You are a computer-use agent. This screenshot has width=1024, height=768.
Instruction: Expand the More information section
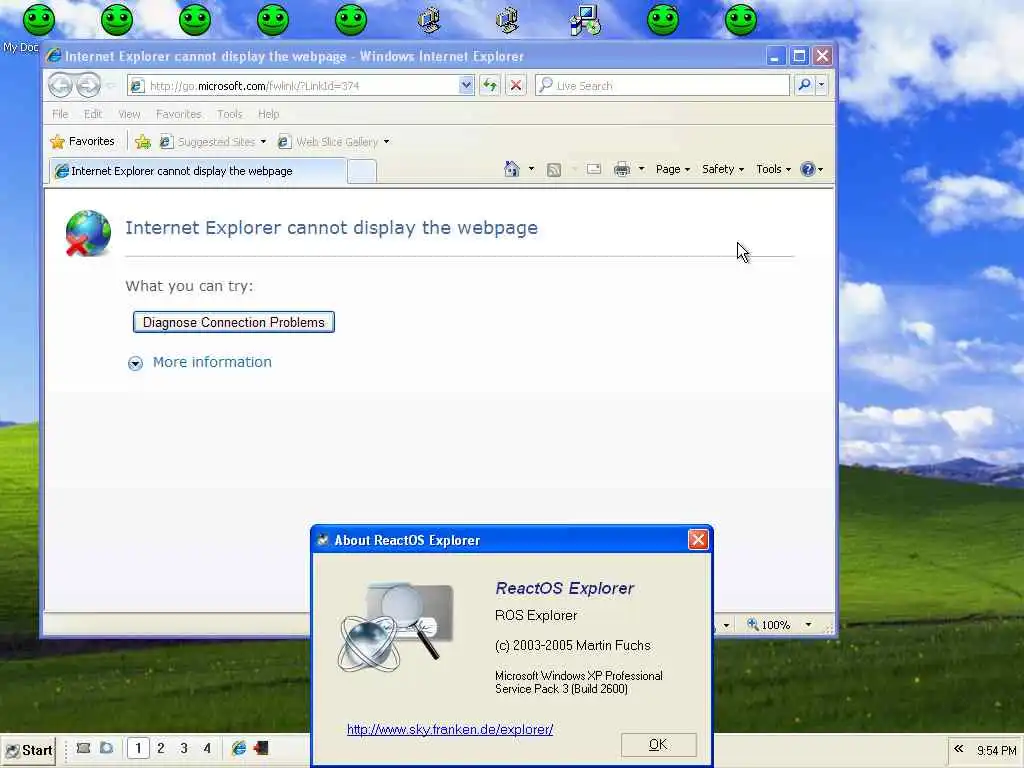(x=200, y=362)
